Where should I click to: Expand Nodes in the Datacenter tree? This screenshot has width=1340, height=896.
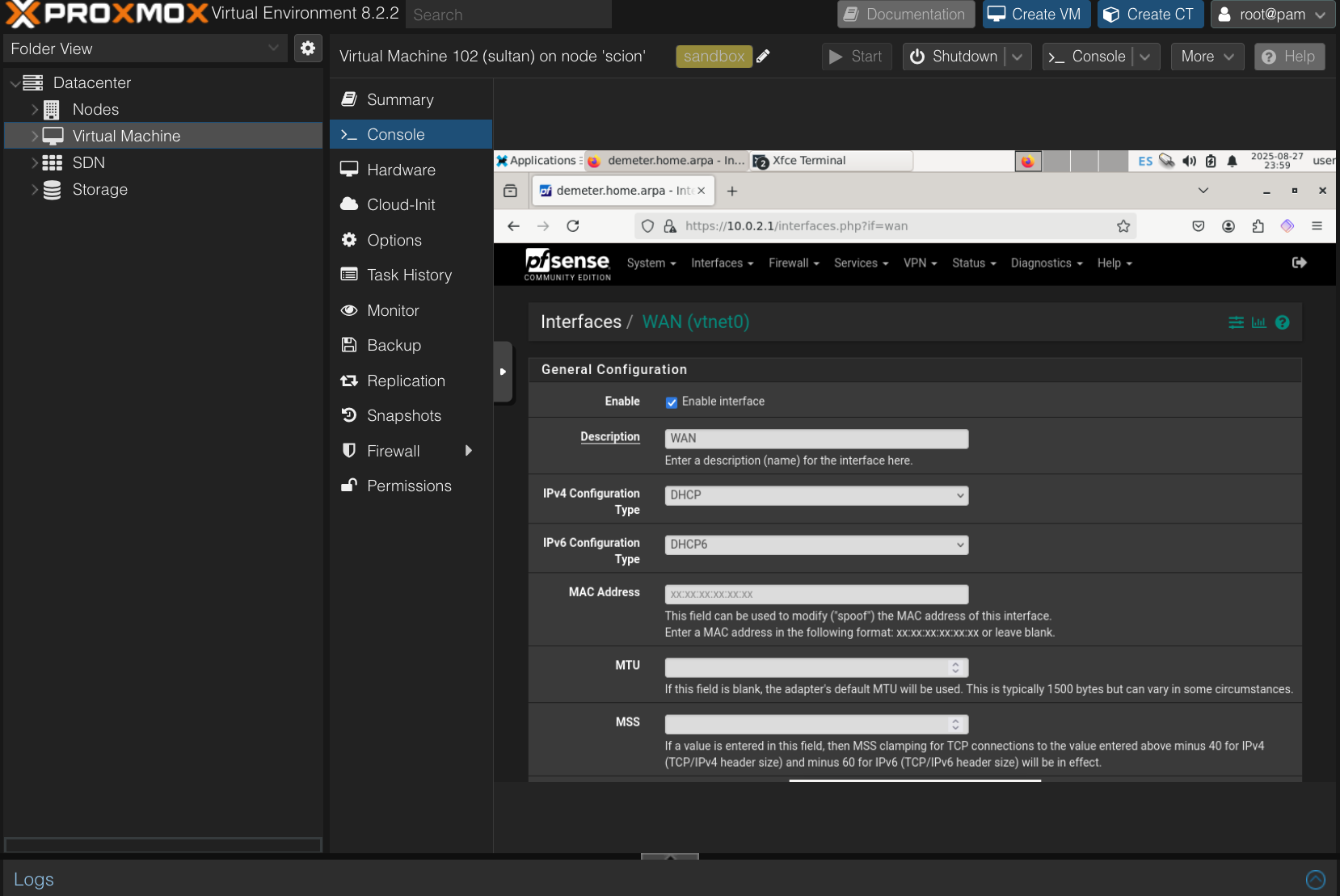point(35,109)
